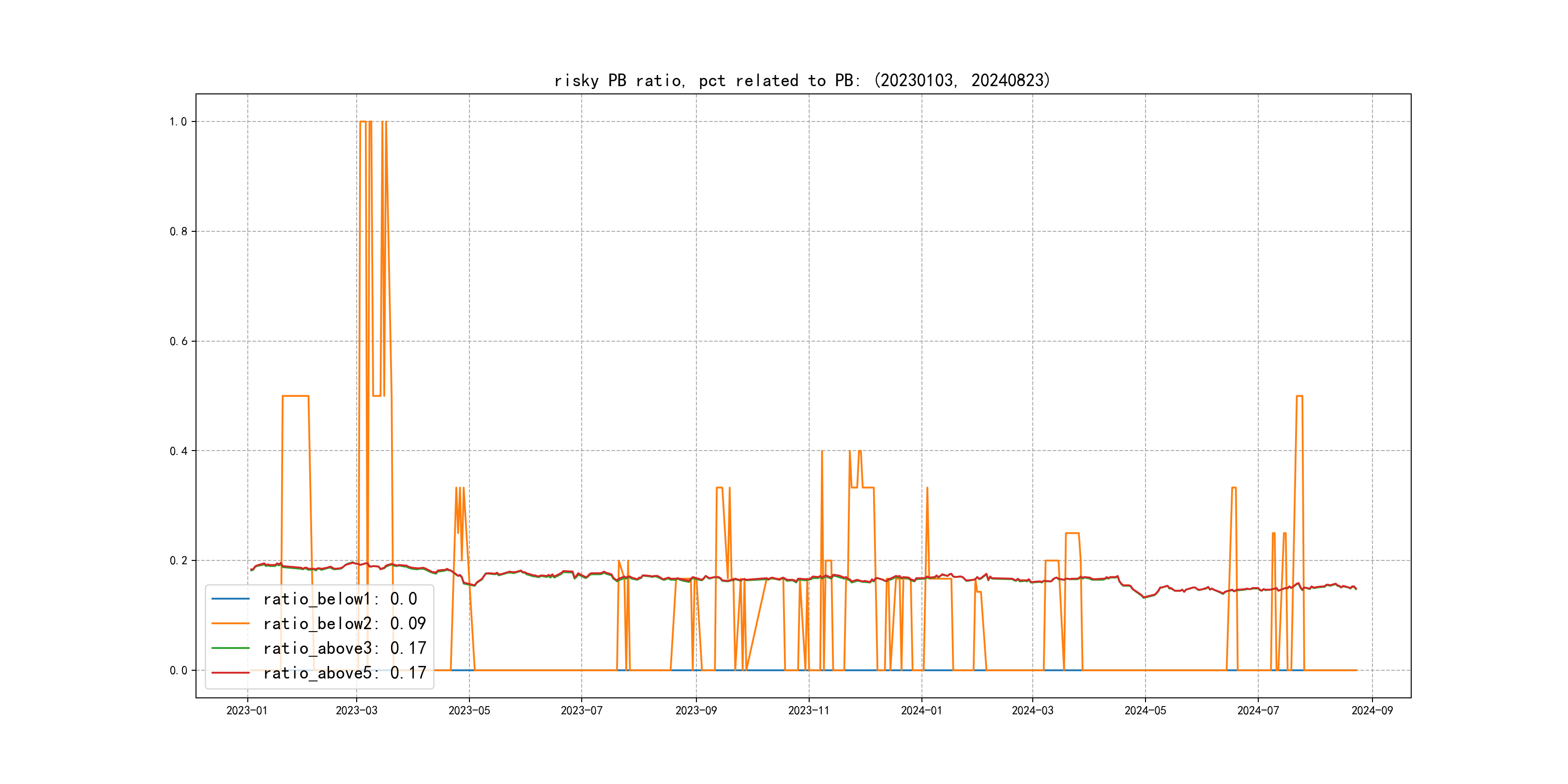Click the ratio_below2 legend label
This screenshot has width=1568, height=784.
(344, 624)
